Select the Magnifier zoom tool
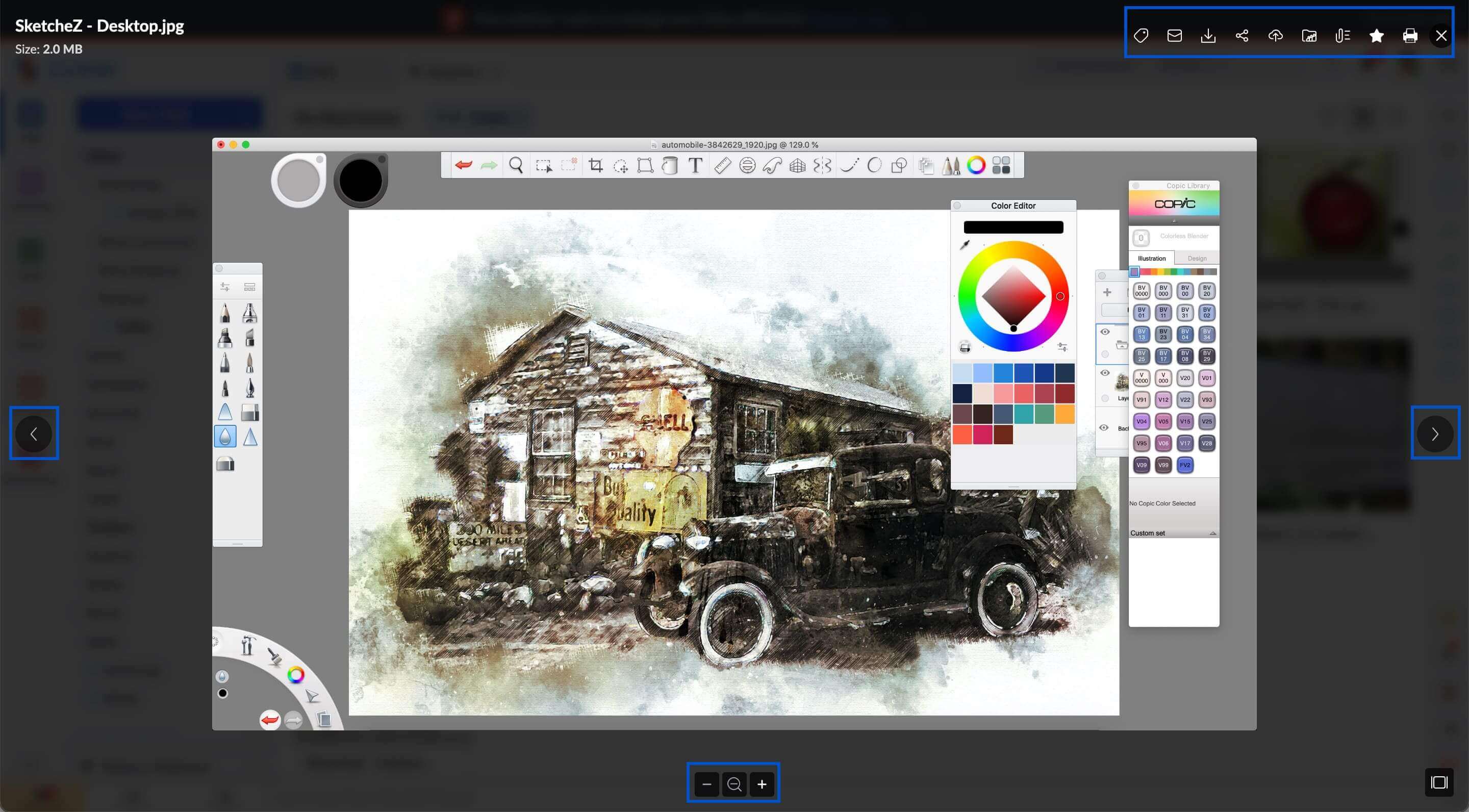The width and height of the screenshot is (1469, 812). click(x=516, y=166)
